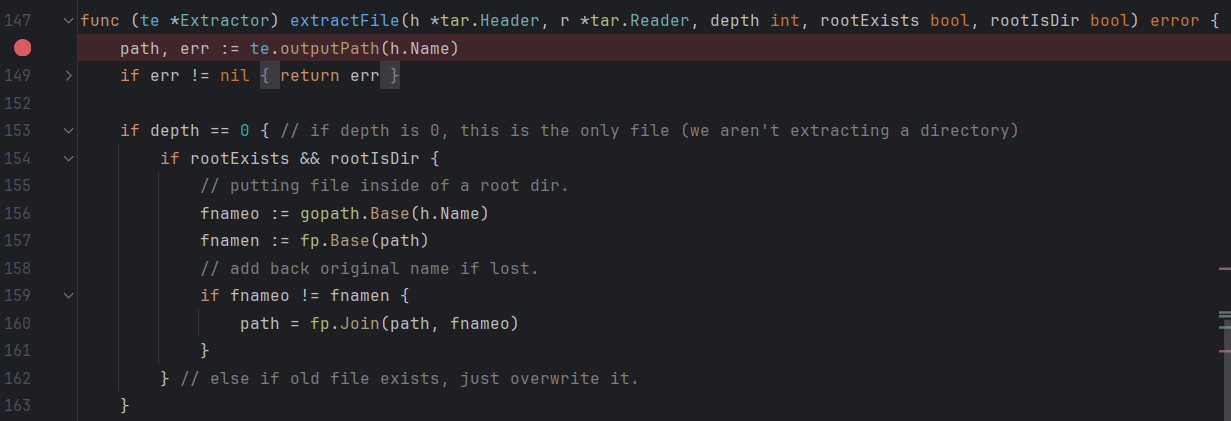Viewport: 1231px width, 421px height.
Task: Collapse the 'if fnameo != fnamen' block
Action: [x=67, y=296]
